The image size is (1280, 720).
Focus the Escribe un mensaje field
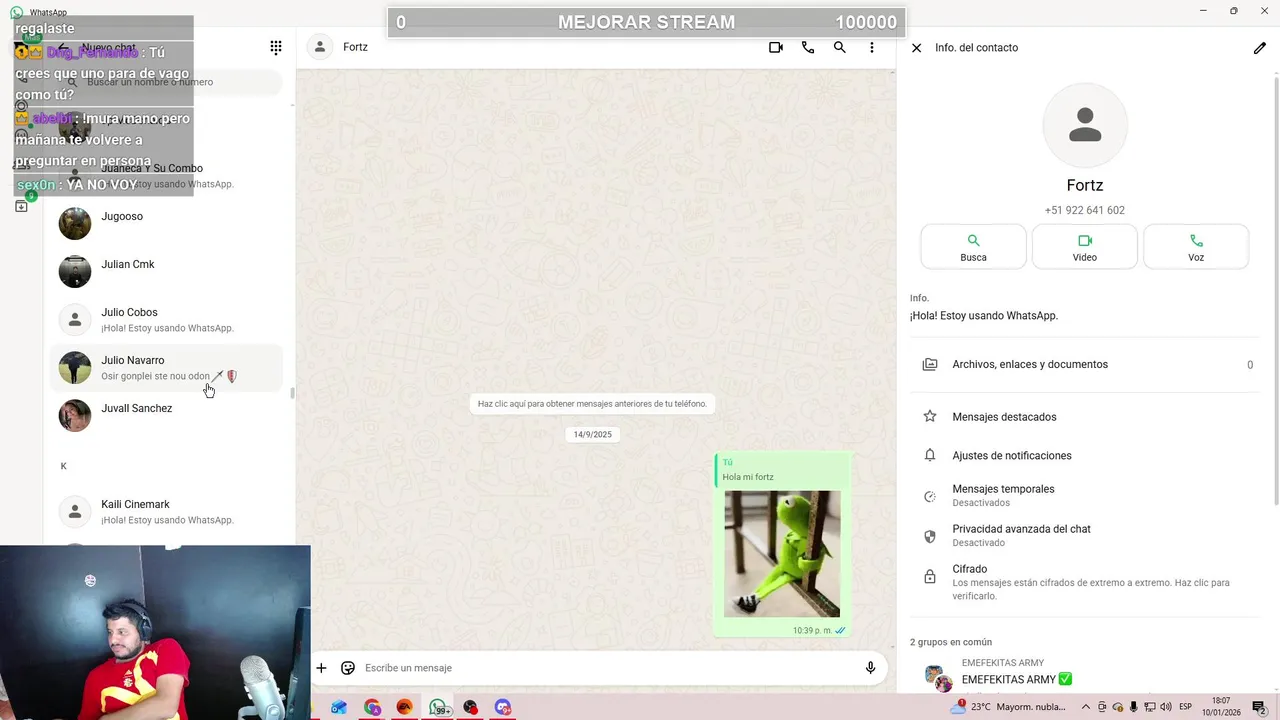point(610,668)
